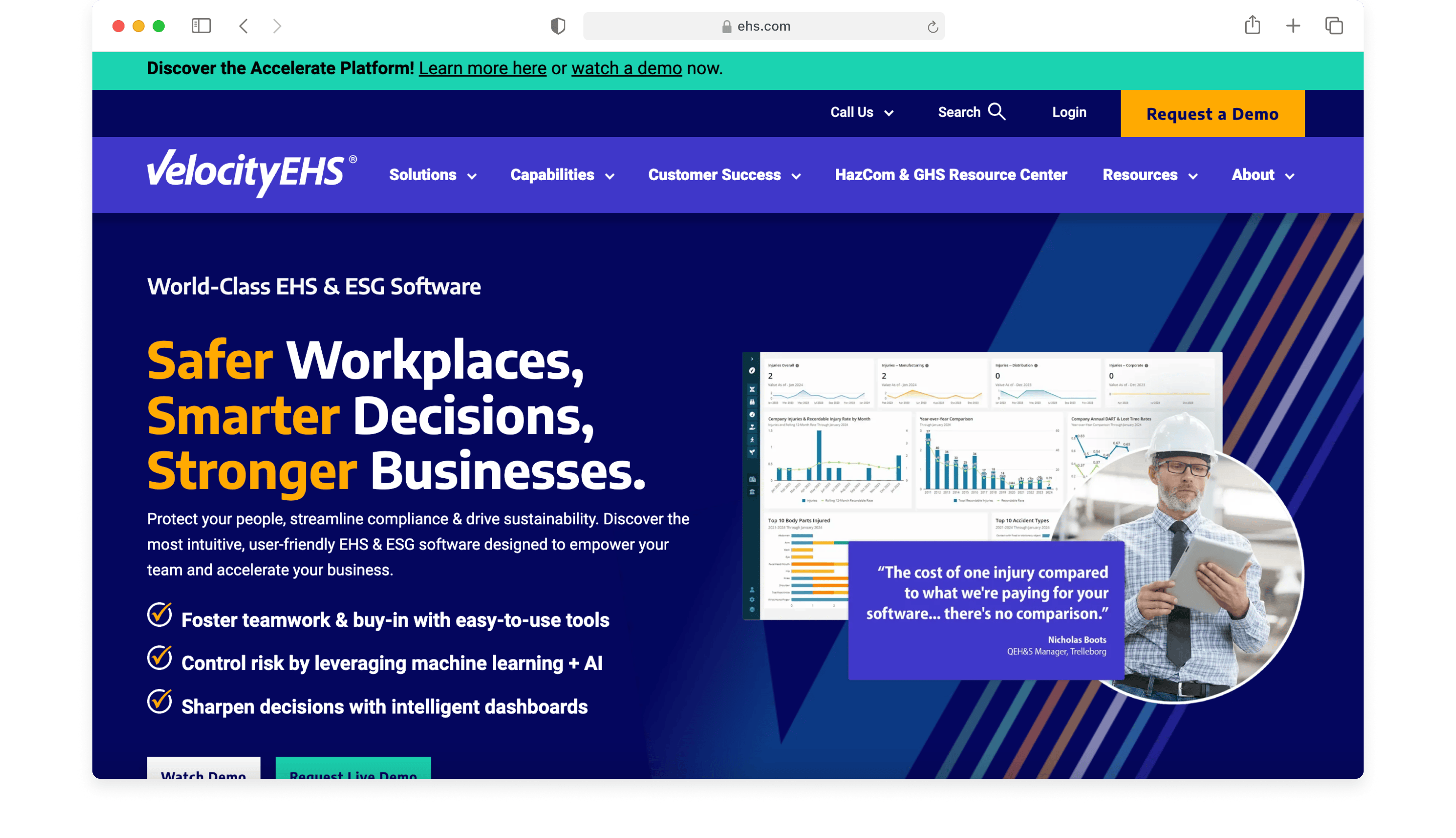Click the 'Foster teamwork' checkmark icon
Viewport: 1456px width, 838px height.
point(160,614)
